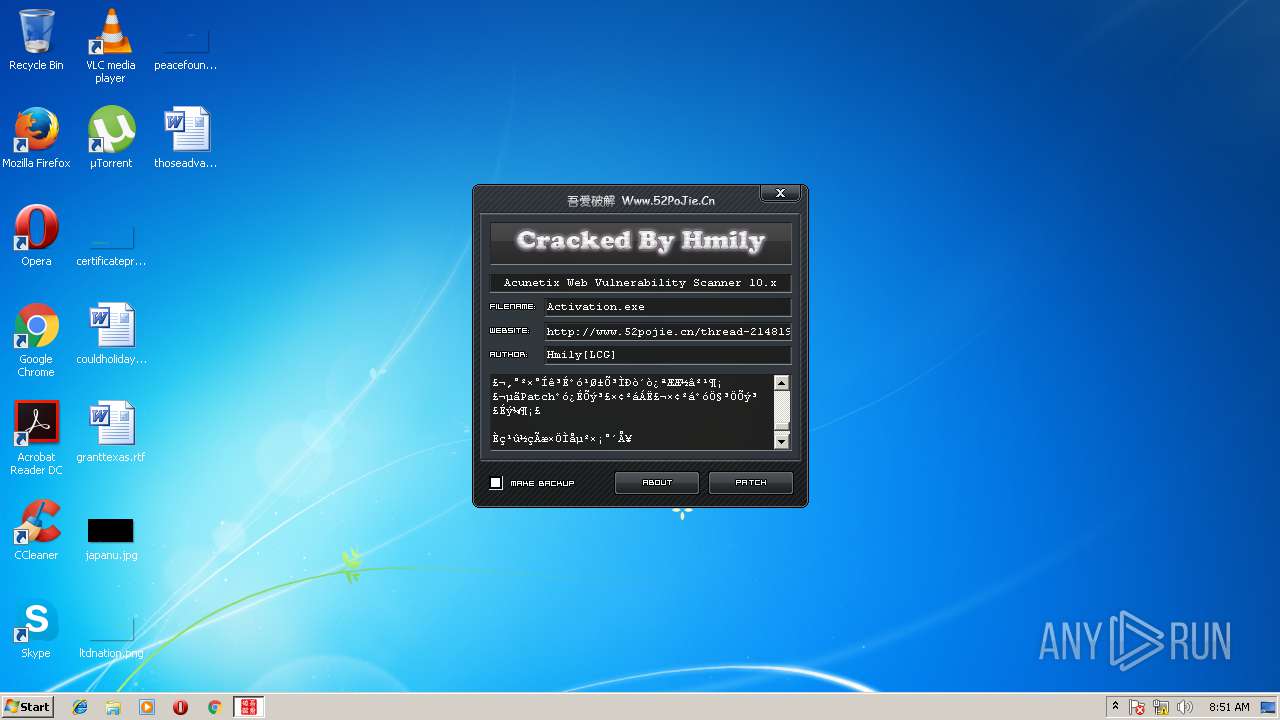Open Mozilla Firefox shortcut
Viewport: 1280px width, 720px height.
click(36, 138)
